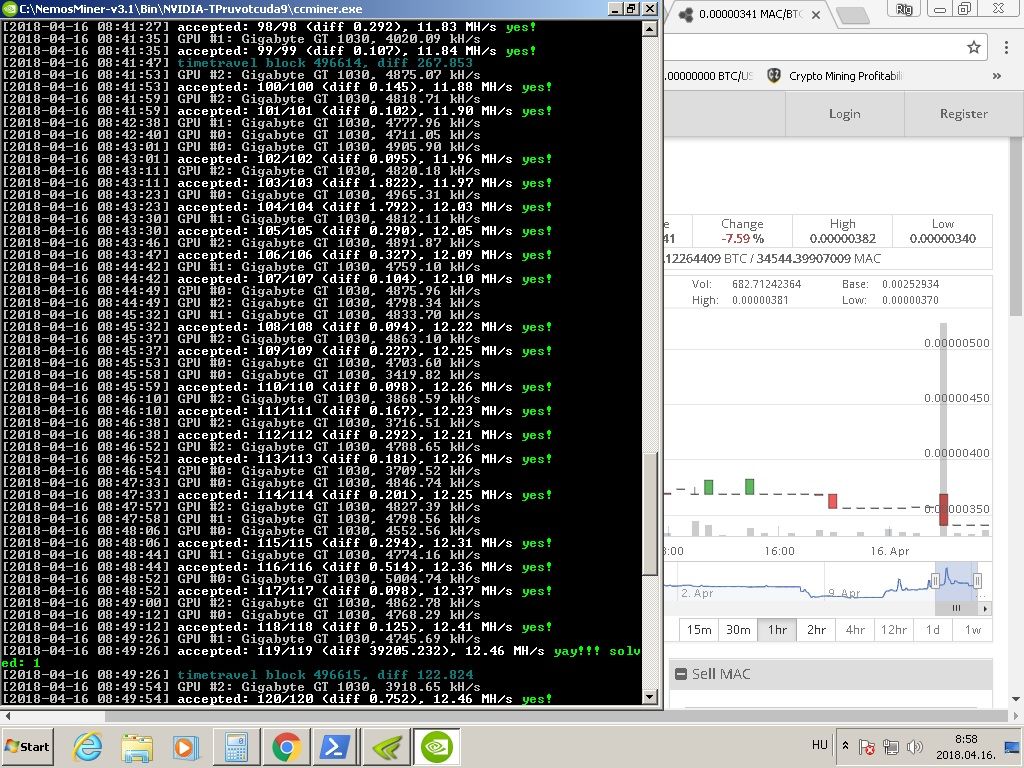Click the console vertical scrollbar thumb
1024x768 pixels.
point(649,514)
